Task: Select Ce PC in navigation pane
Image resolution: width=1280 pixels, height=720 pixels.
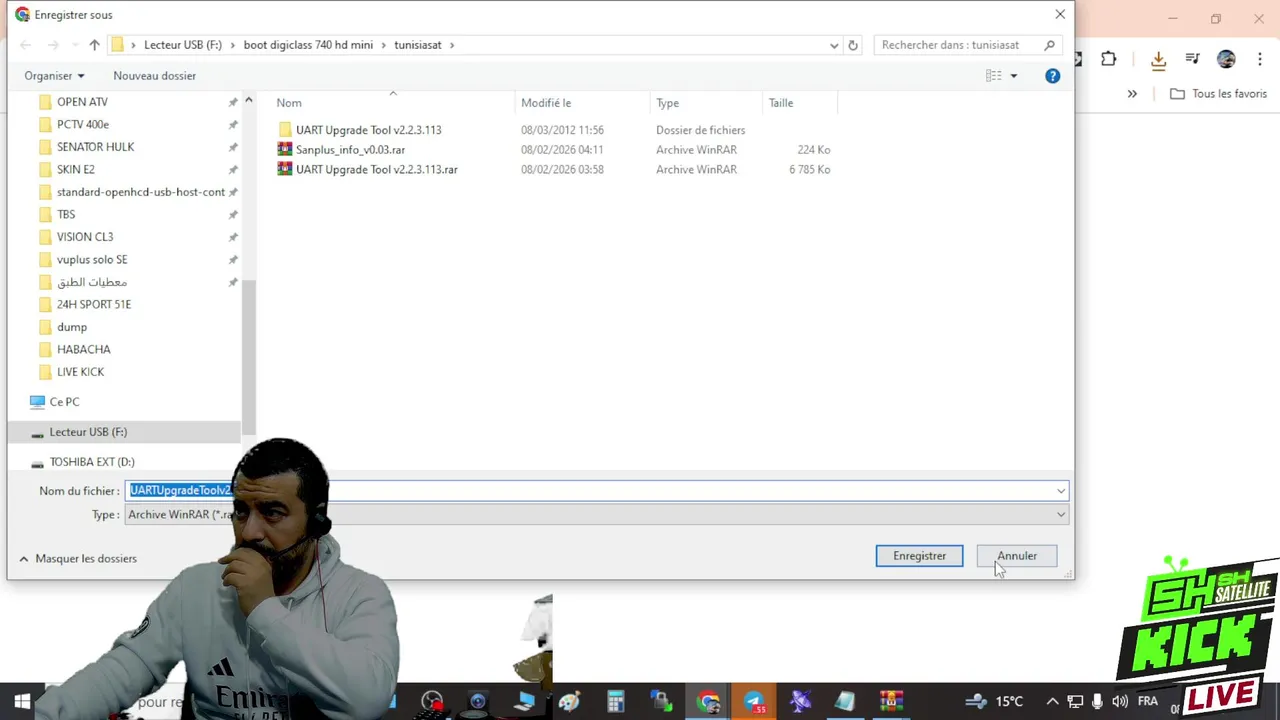Action: (x=64, y=402)
